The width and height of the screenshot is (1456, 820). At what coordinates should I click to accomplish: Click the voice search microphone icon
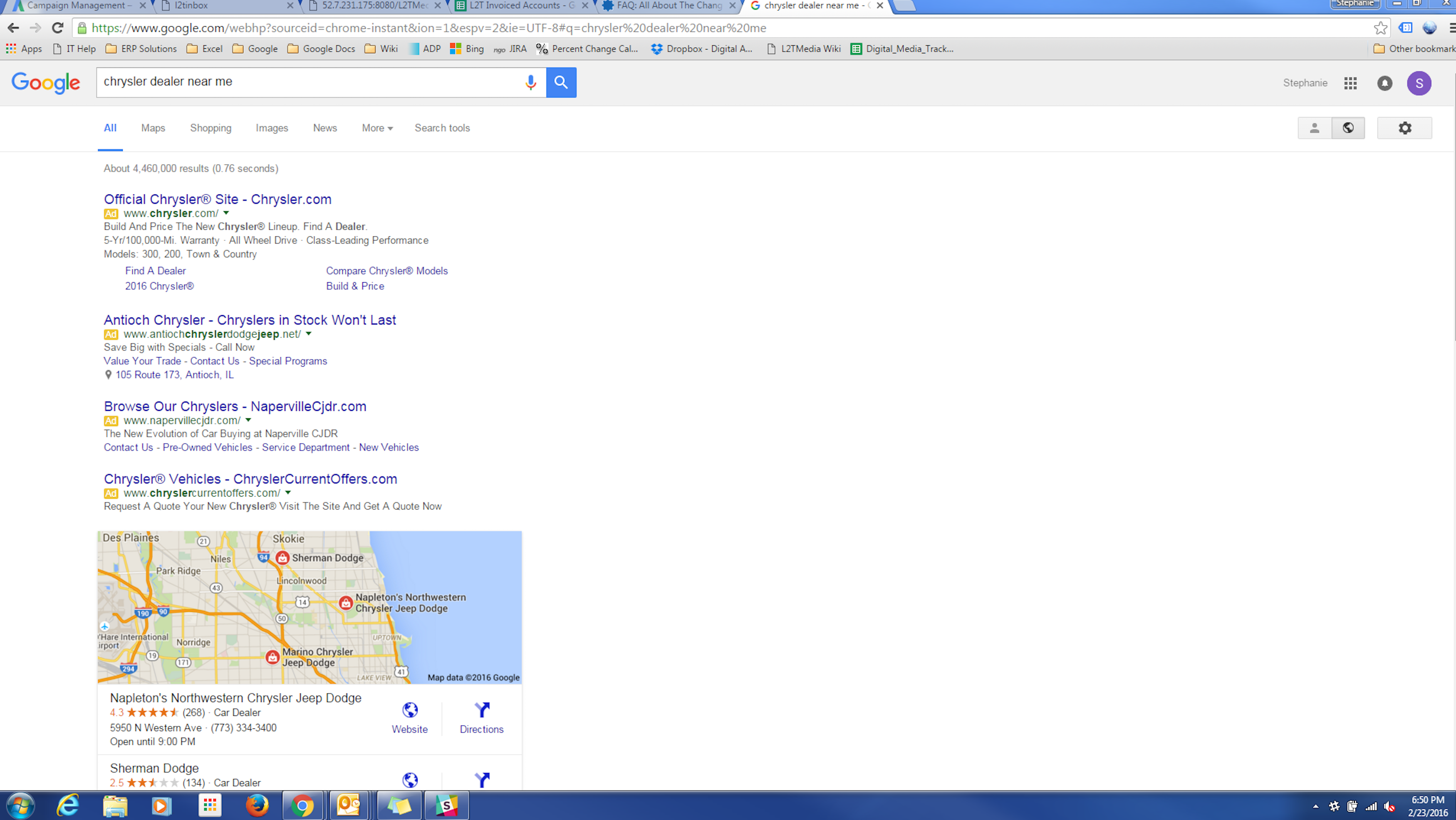point(530,82)
